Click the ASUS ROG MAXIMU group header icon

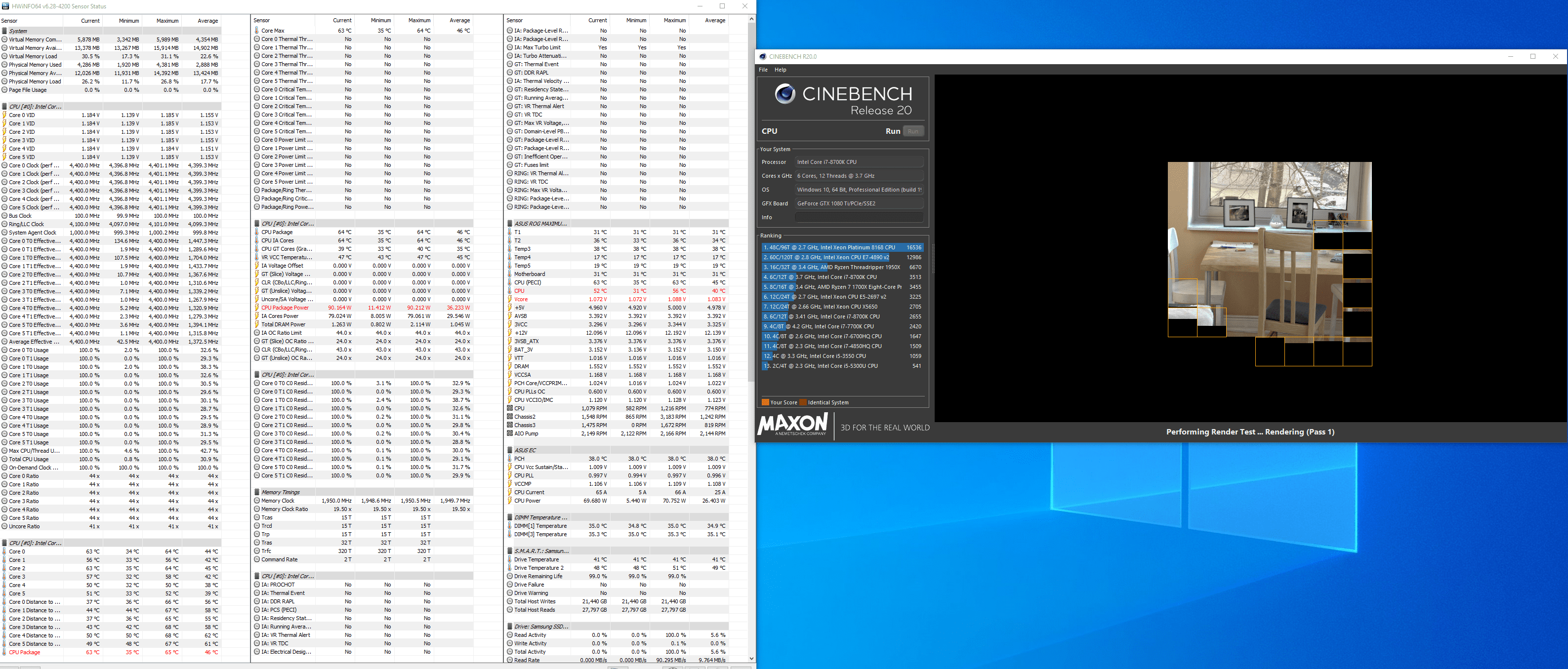coord(509,223)
